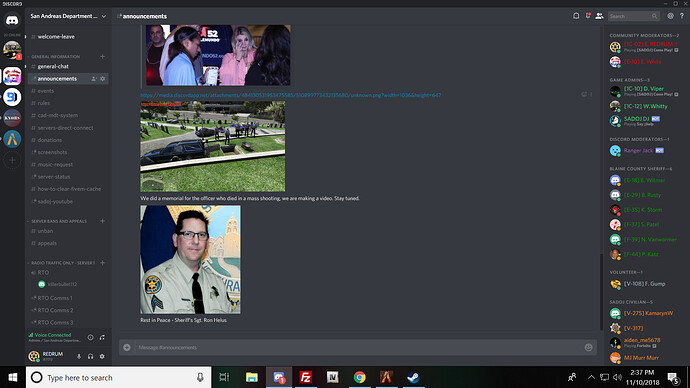Add channel to Server Bans and Appeals
This screenshot has width=690, height=388.
(x=103, y=221)
